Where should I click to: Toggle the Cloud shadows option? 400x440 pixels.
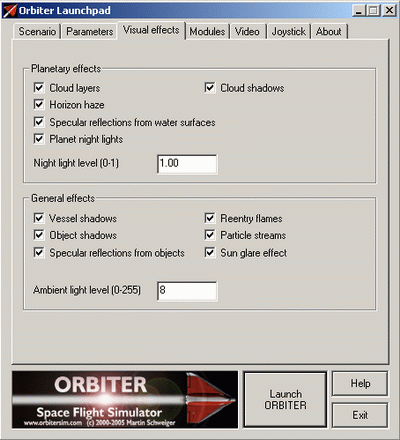(210, 88)
